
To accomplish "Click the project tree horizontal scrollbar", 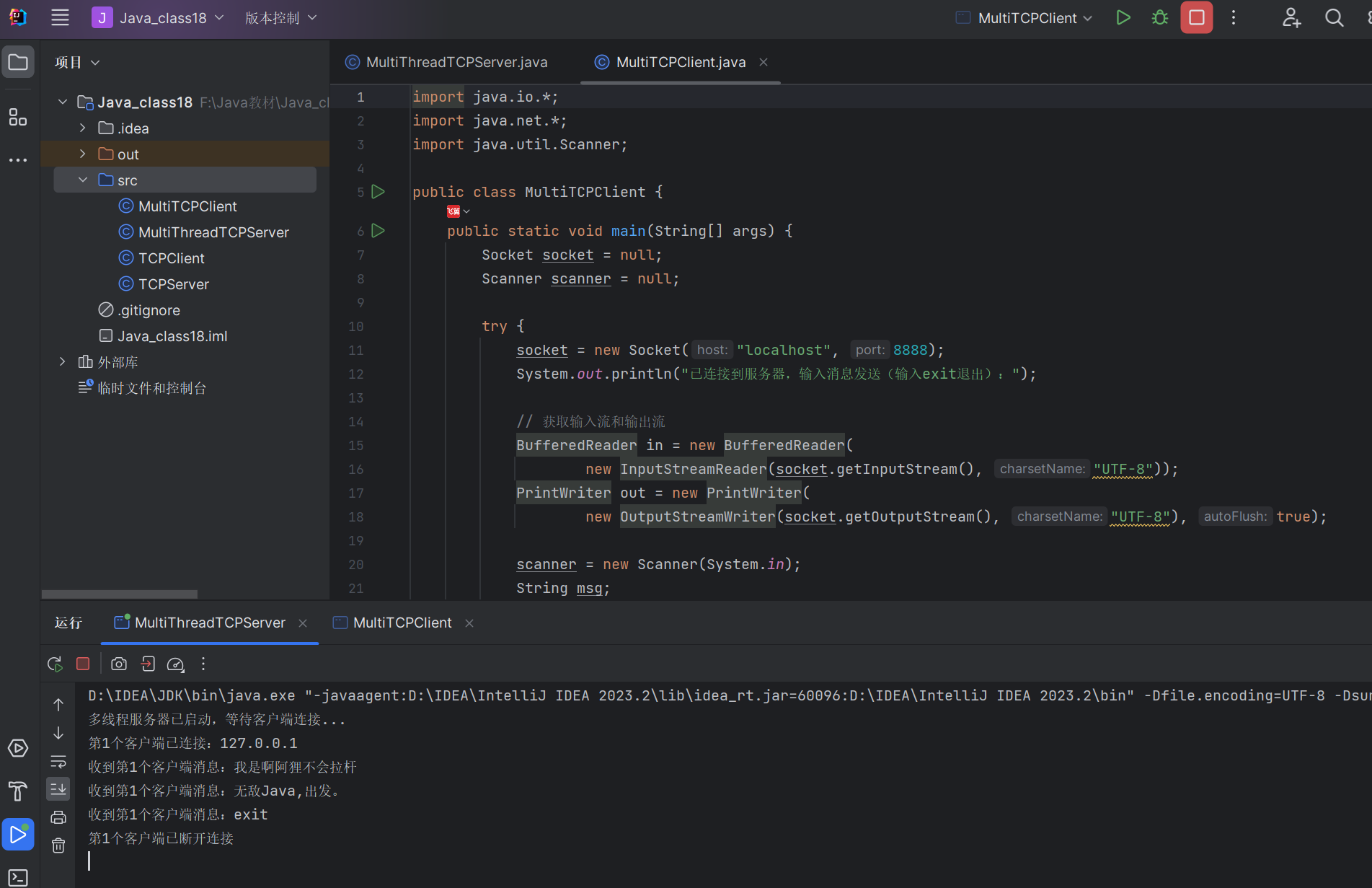I will point(120,594).
